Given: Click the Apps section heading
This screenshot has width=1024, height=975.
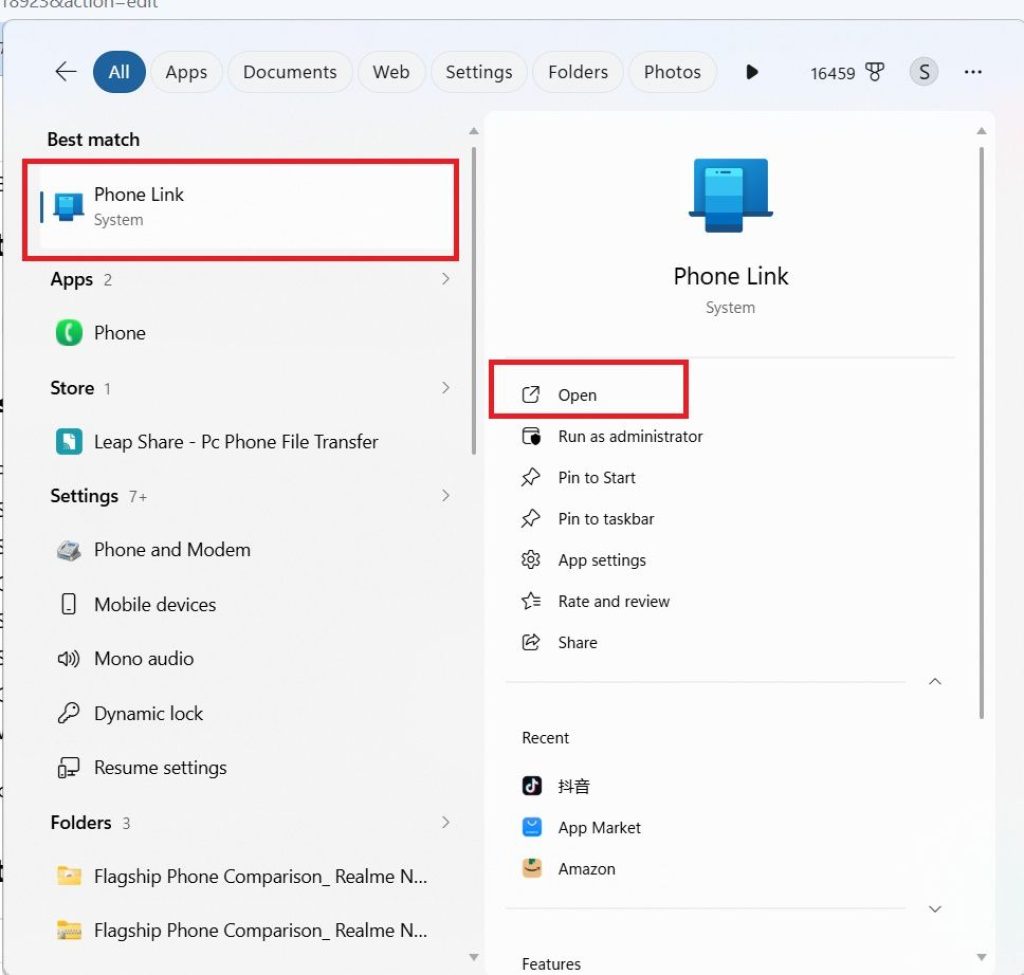Looking at the screenshot, I should click(72, 280).
